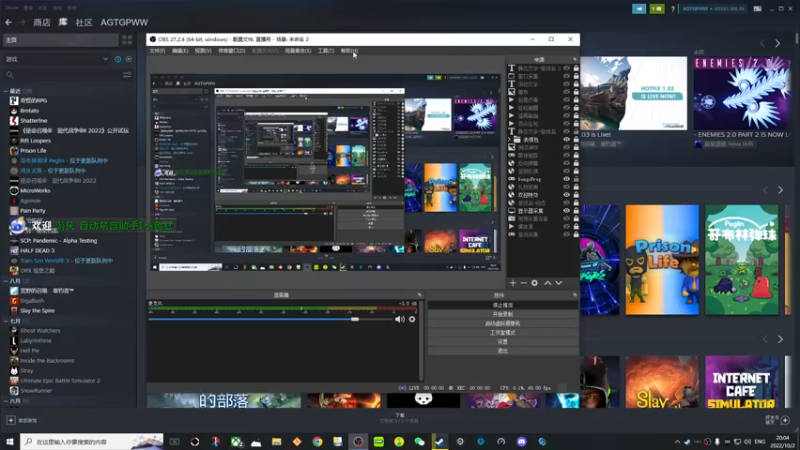The image size is (800, 450).
Task: Click 开始录制 button in OBS
Action: 503,314
